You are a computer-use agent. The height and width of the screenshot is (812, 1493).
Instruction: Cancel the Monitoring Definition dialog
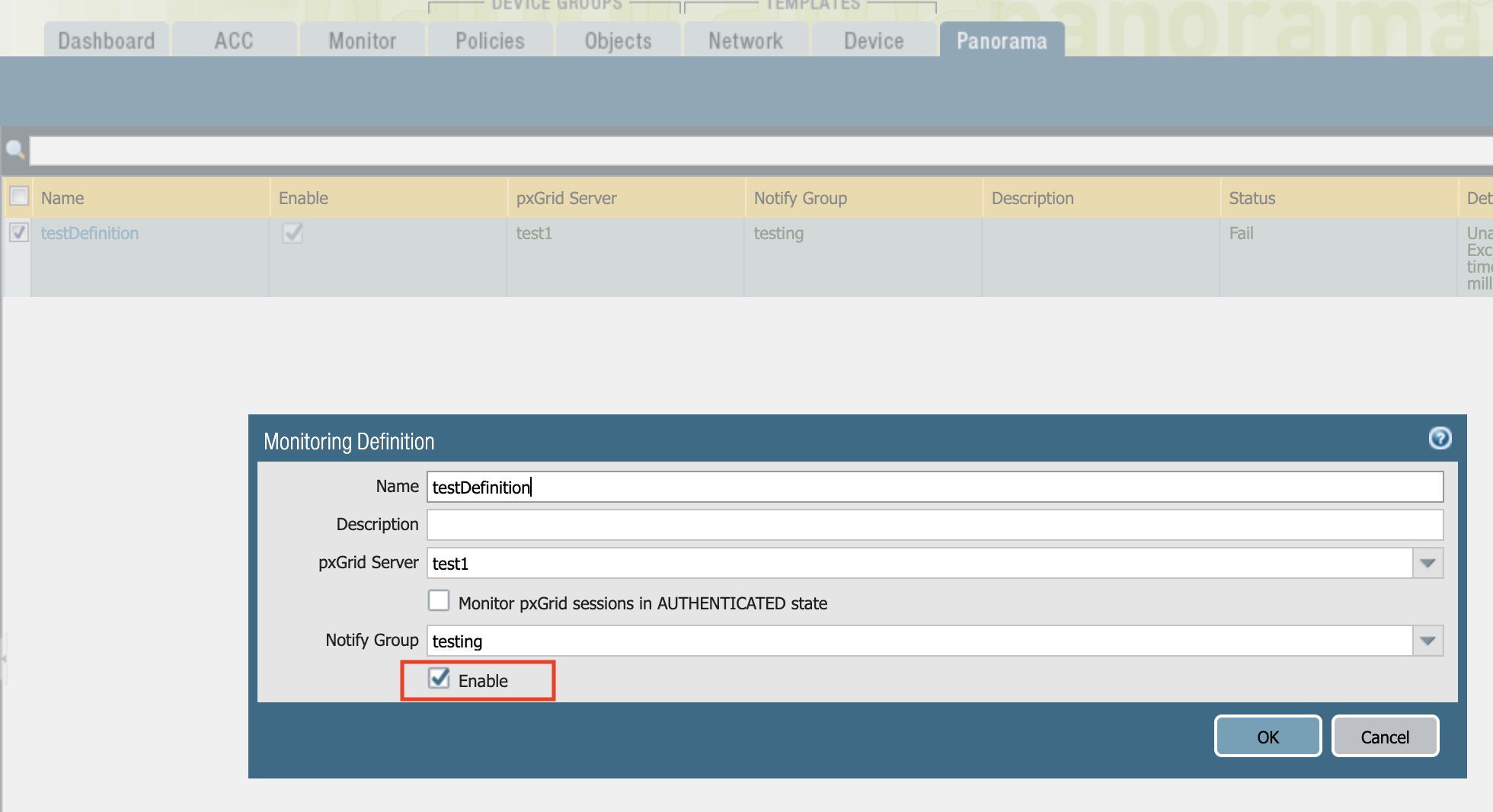[1385, 736]
